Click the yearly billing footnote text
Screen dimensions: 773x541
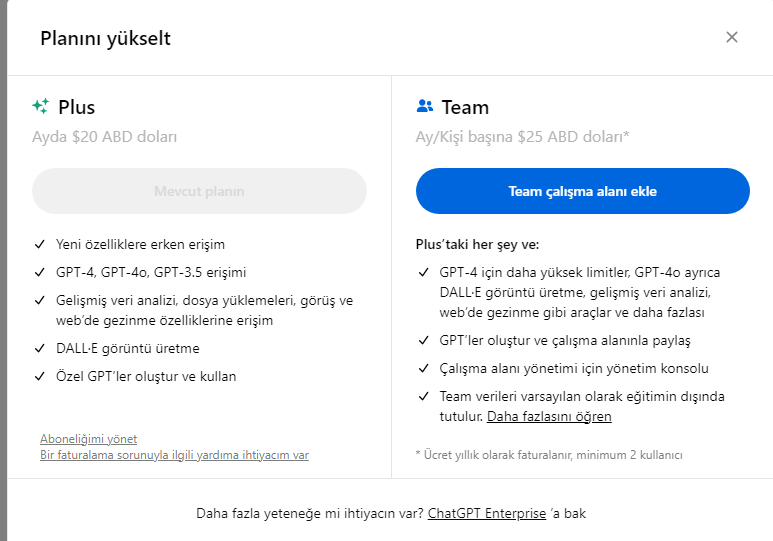point(549,455)
